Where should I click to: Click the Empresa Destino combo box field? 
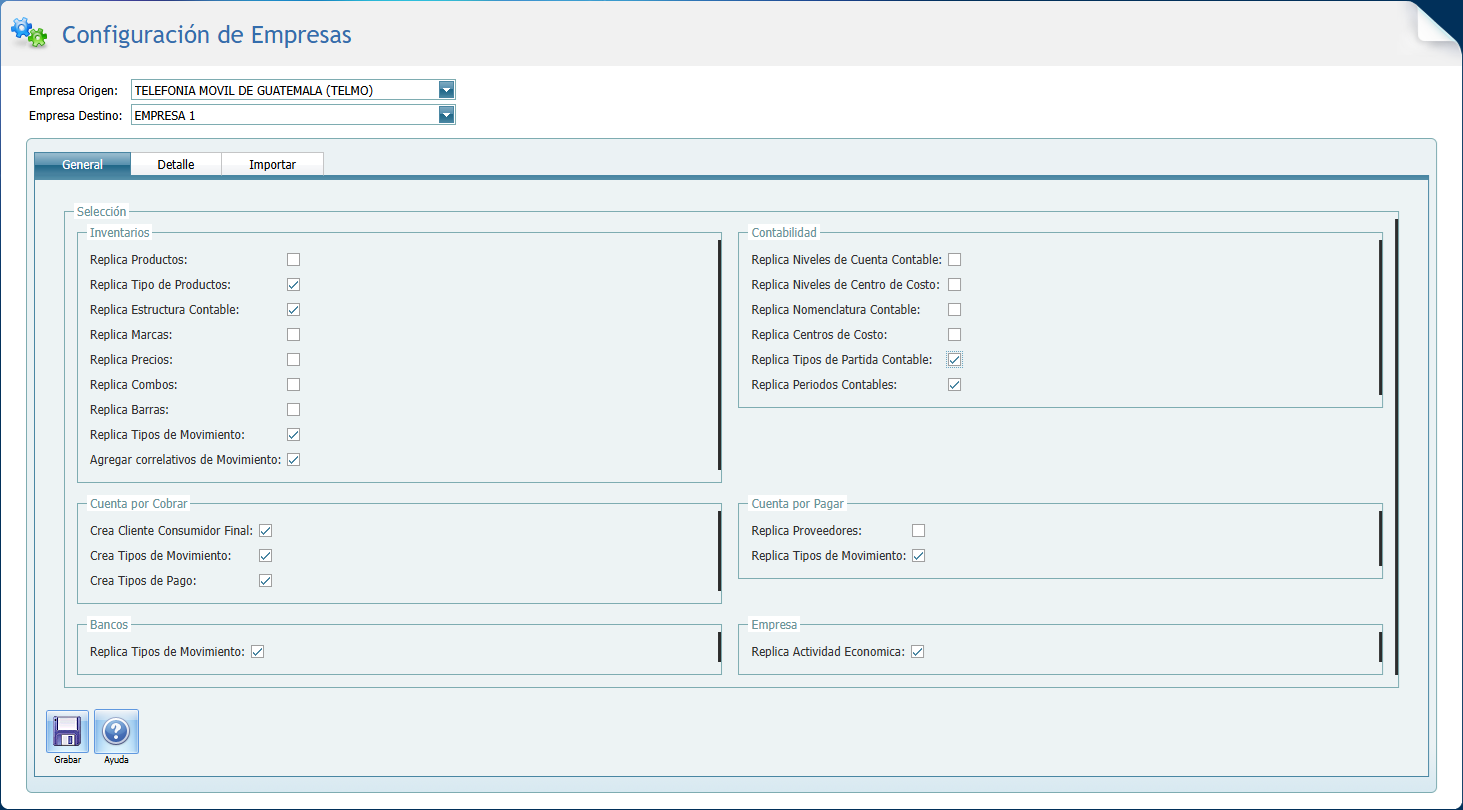coord(284,115)
